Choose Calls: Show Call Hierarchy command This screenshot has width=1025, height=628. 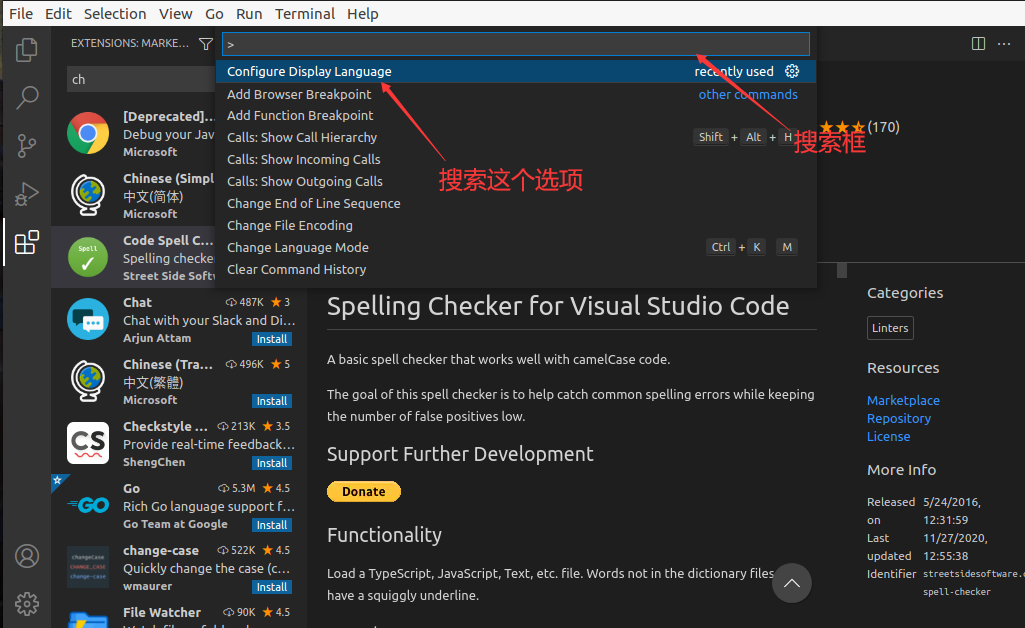516,137
